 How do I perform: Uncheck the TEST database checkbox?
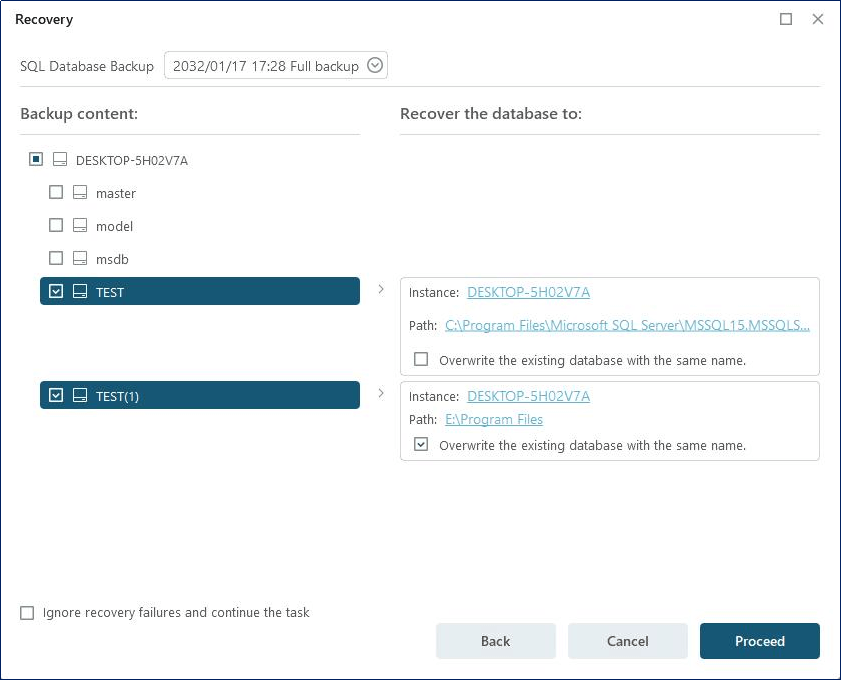pyautogui.click(x=56, y=290)
